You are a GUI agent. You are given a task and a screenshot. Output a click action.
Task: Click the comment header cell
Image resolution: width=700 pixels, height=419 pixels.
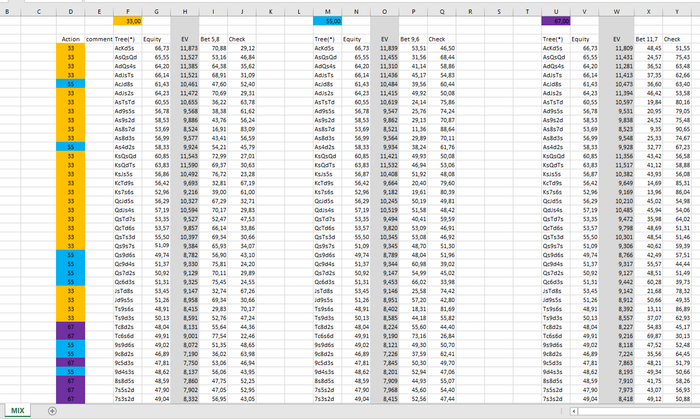[99, 39]
